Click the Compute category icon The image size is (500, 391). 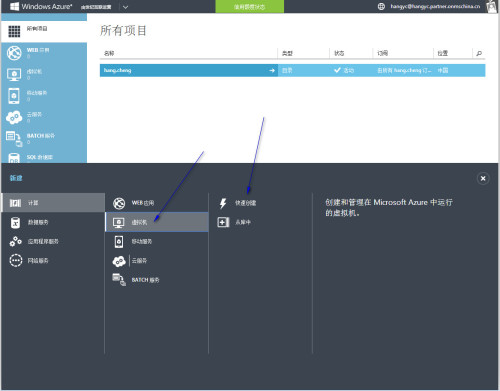15,203
